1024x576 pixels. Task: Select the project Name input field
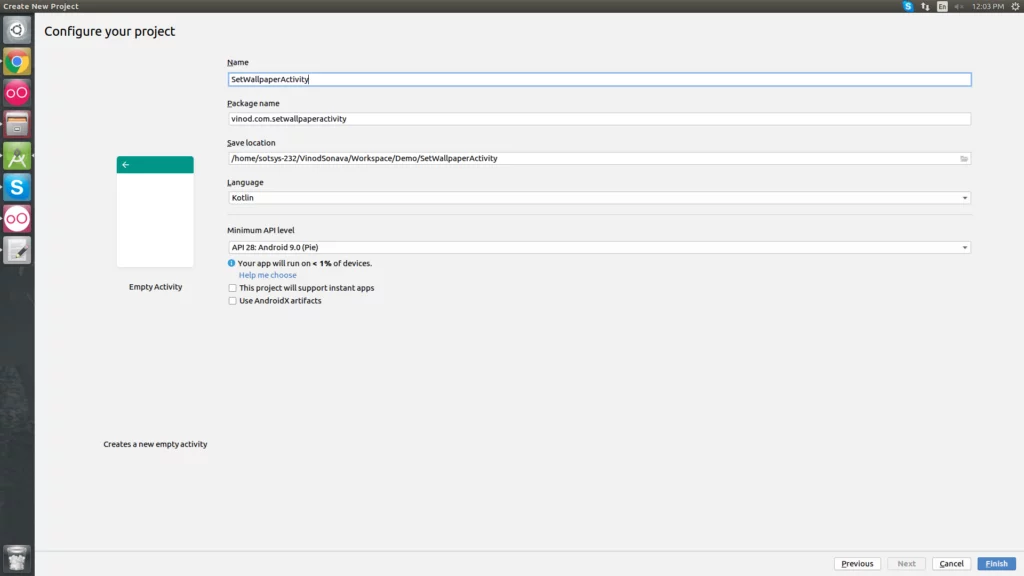click(x=600, y=79)
